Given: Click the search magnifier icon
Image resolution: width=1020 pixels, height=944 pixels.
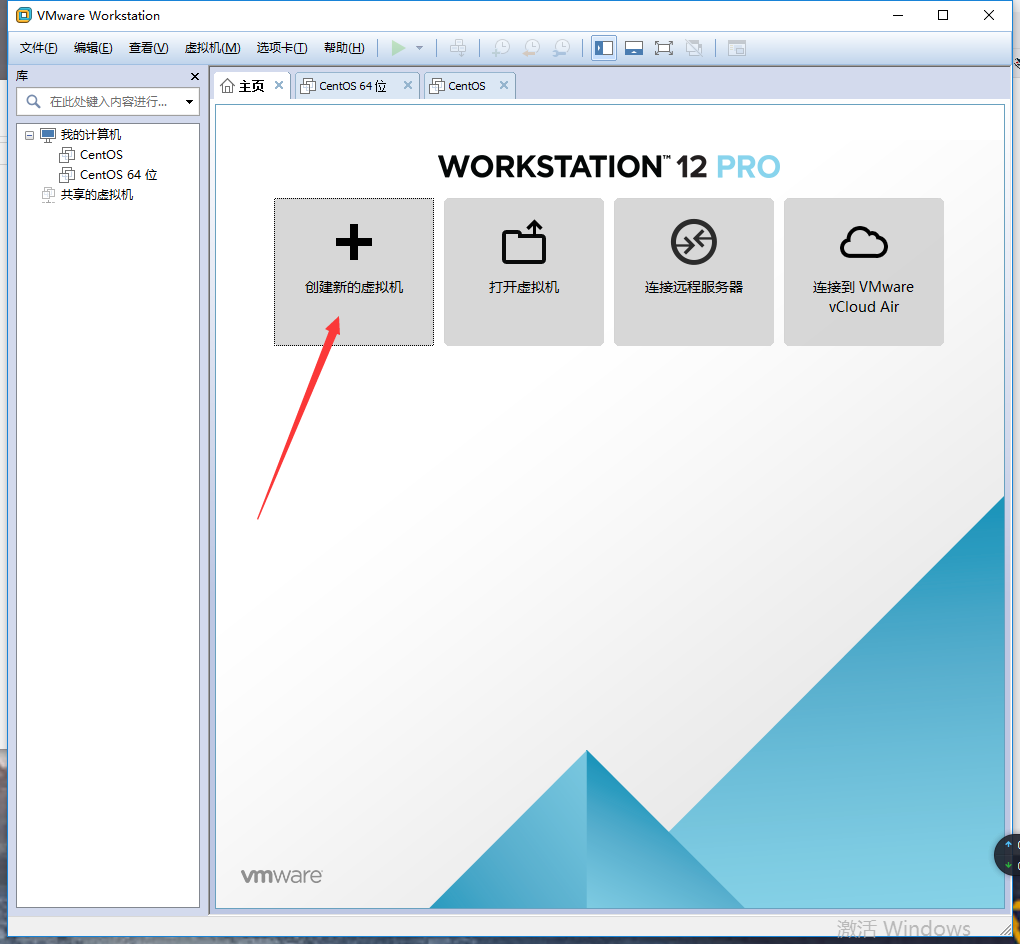Looking at the screenshot, I should (33, 101).
